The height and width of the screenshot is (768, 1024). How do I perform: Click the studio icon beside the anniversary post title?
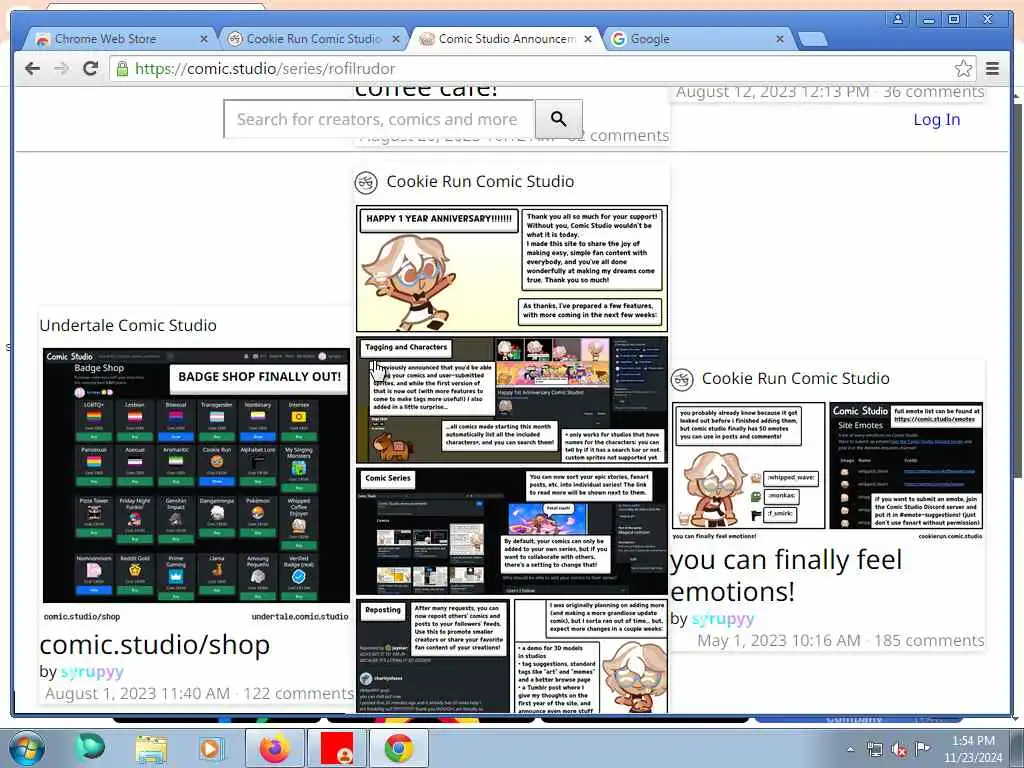(x=366, y=182)
